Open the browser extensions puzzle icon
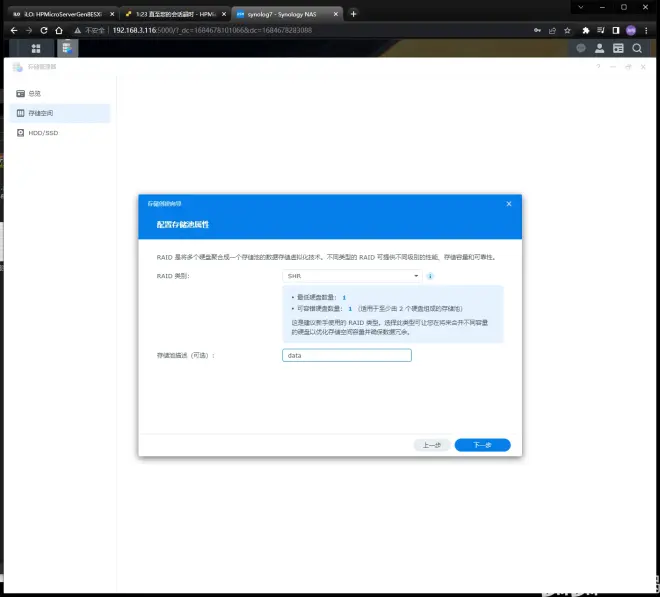This screenshot has height=597, width=660. tap(585, 30)
